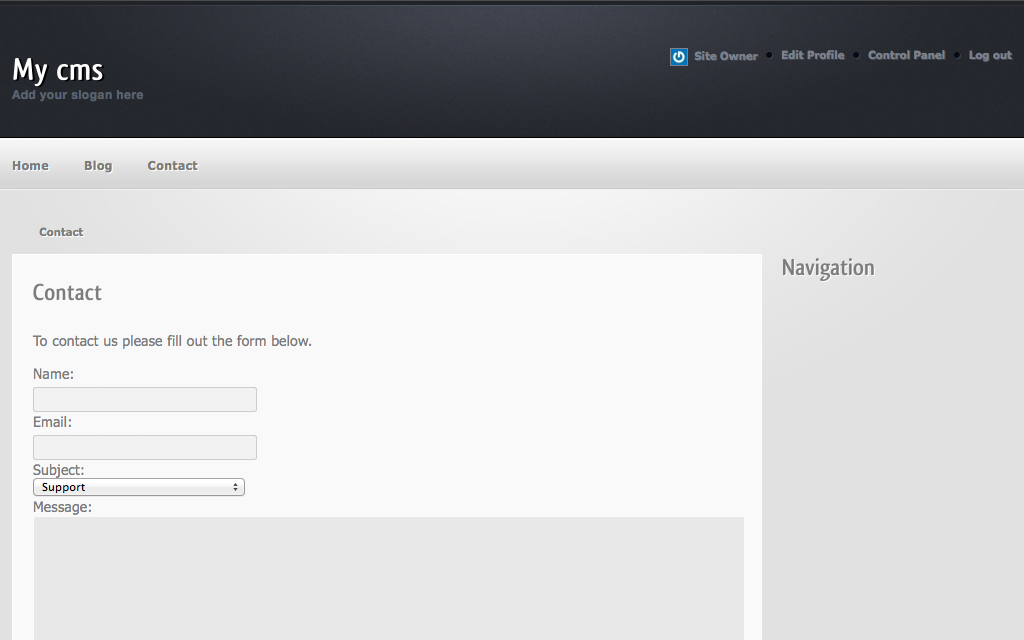
Task: Focus the Email input field
Action: [144, 446]
